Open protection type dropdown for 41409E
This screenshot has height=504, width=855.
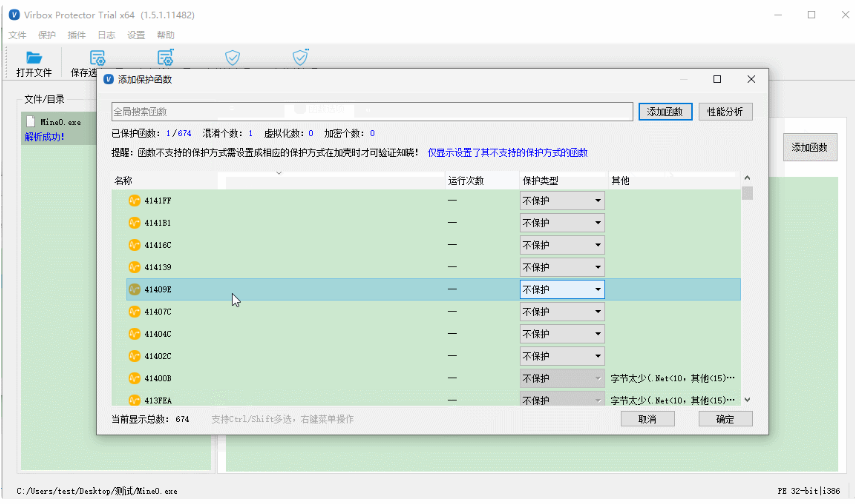(x=562, y=290)
